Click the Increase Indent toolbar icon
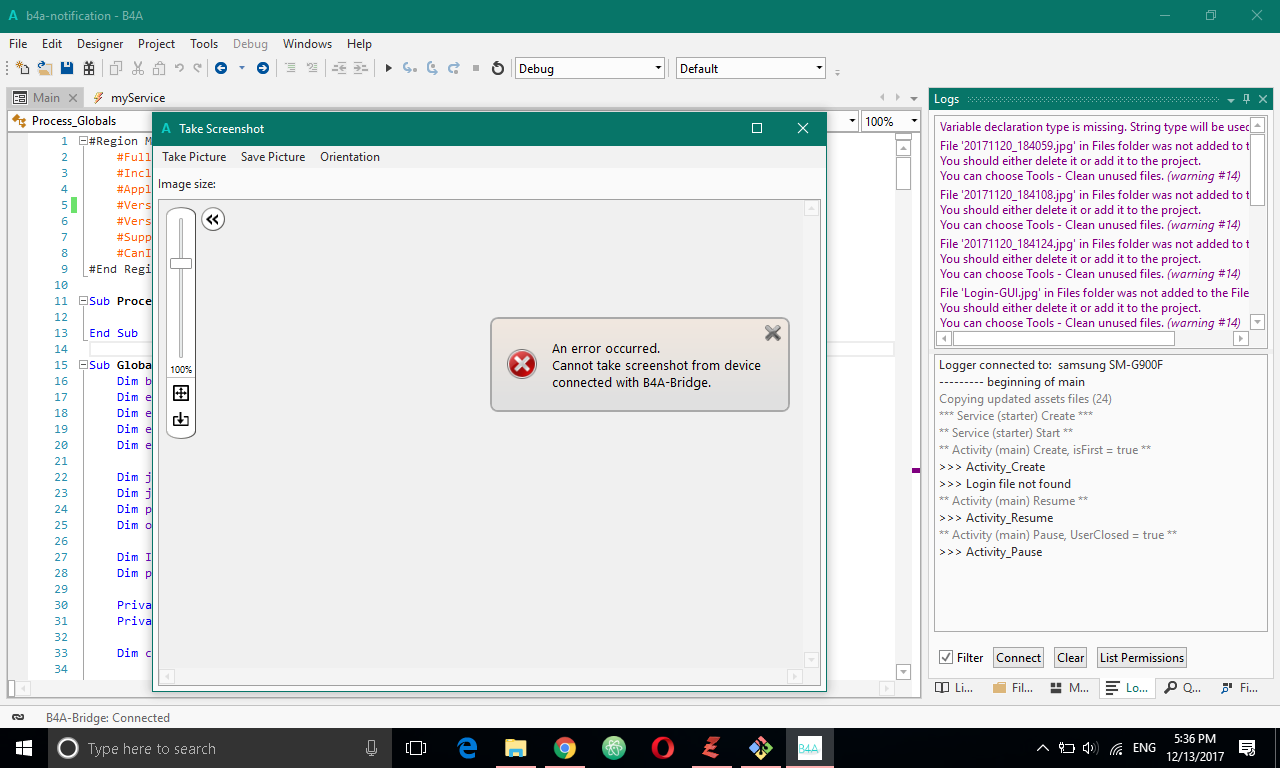The height and width of the screenshot is (768, 1280). (x=362, y=68)
